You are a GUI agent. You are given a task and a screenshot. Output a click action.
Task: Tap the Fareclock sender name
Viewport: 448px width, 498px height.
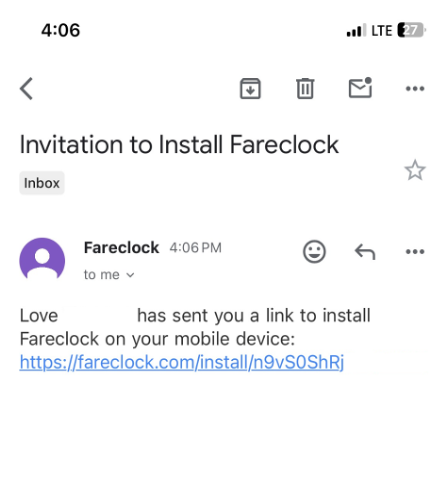point(121,248)
